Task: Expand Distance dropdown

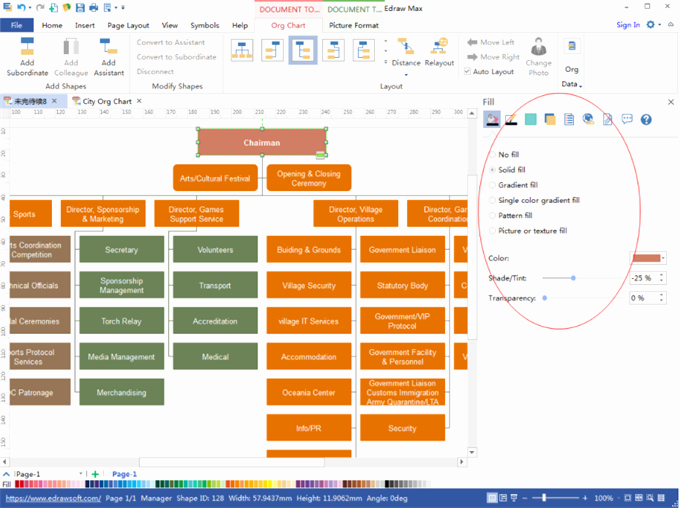Action: pyautogui.click(x=406, y=75)
